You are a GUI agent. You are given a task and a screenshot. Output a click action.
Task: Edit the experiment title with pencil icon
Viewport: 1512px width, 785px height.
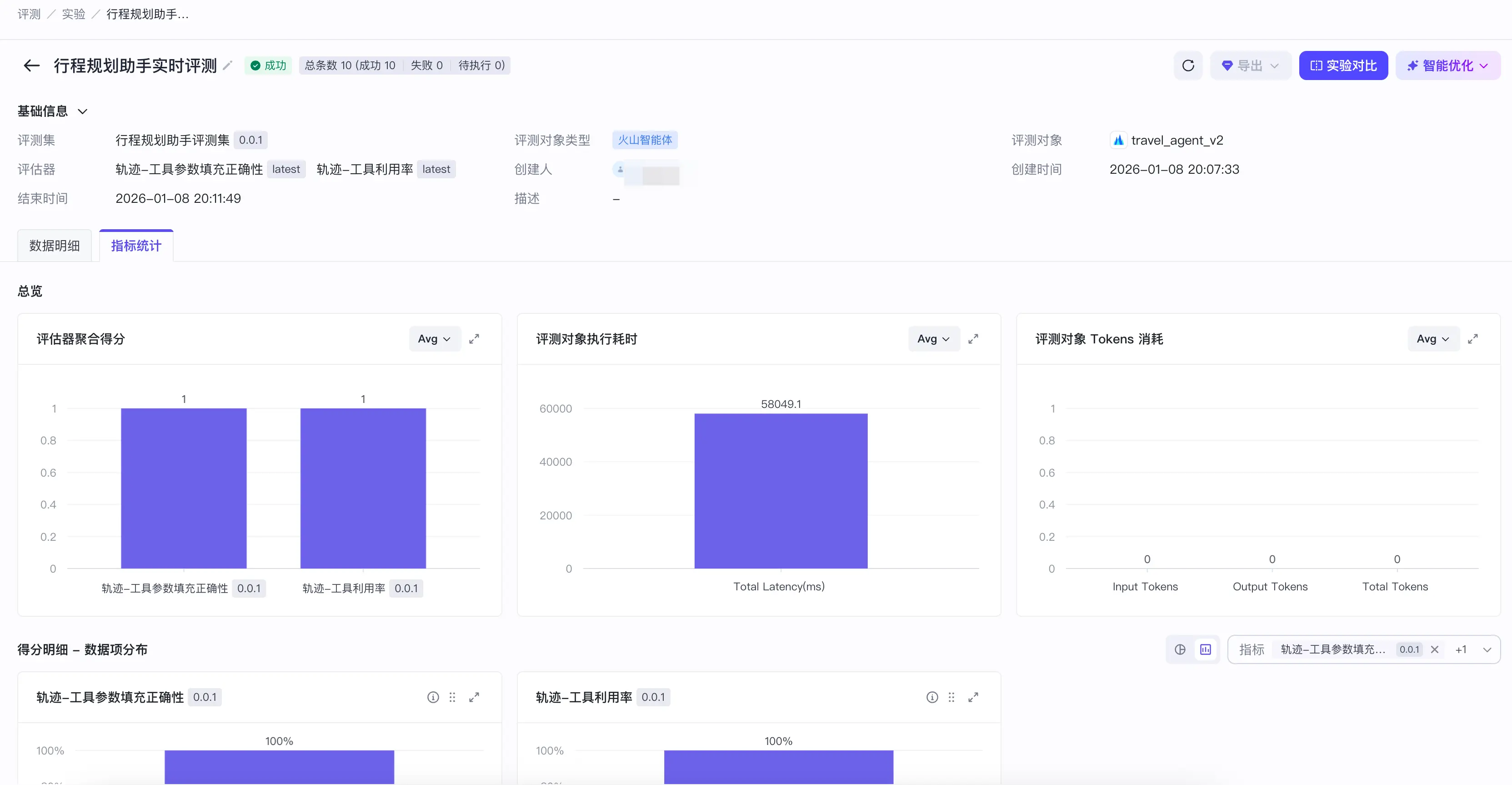(x=228, y=65)
